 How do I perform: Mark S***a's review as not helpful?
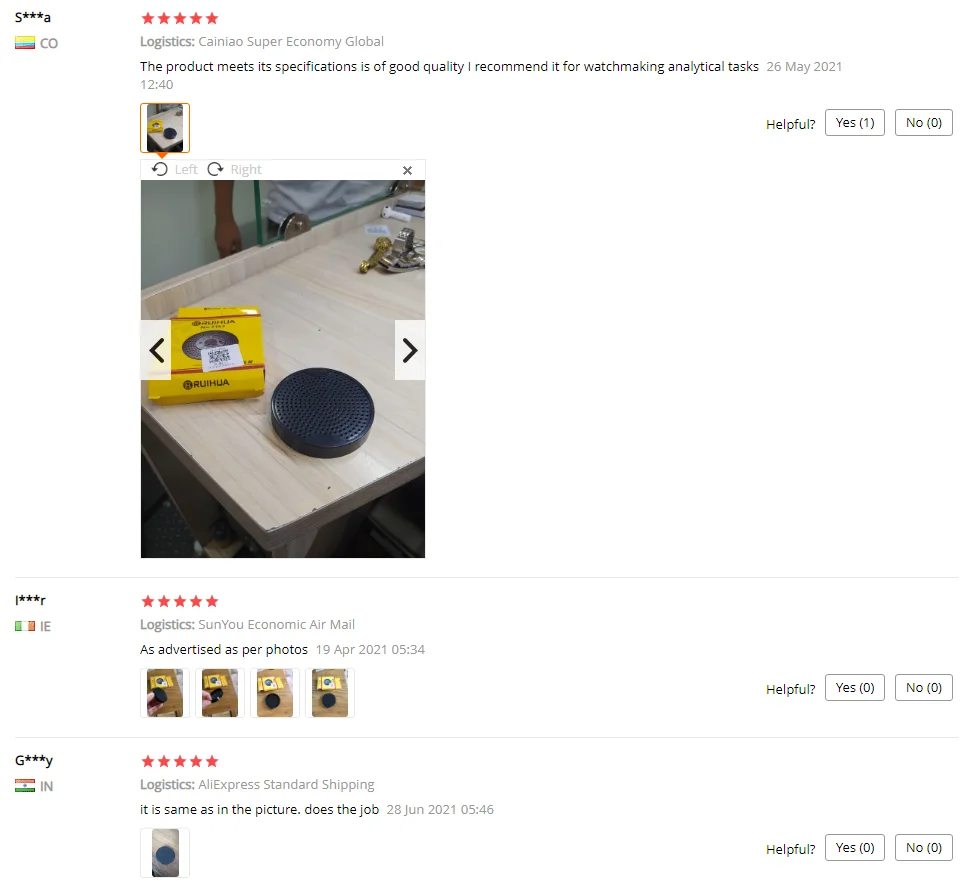point(923,123)
